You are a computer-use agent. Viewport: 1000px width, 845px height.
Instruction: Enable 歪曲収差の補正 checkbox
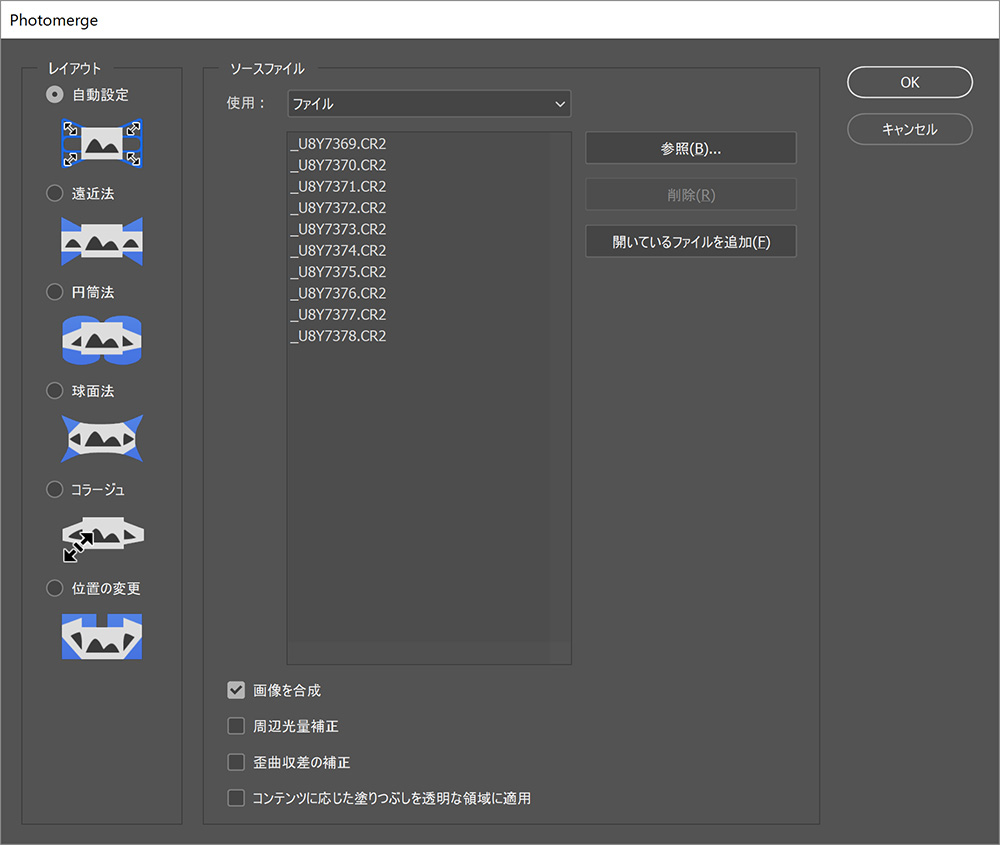[236, 762]
